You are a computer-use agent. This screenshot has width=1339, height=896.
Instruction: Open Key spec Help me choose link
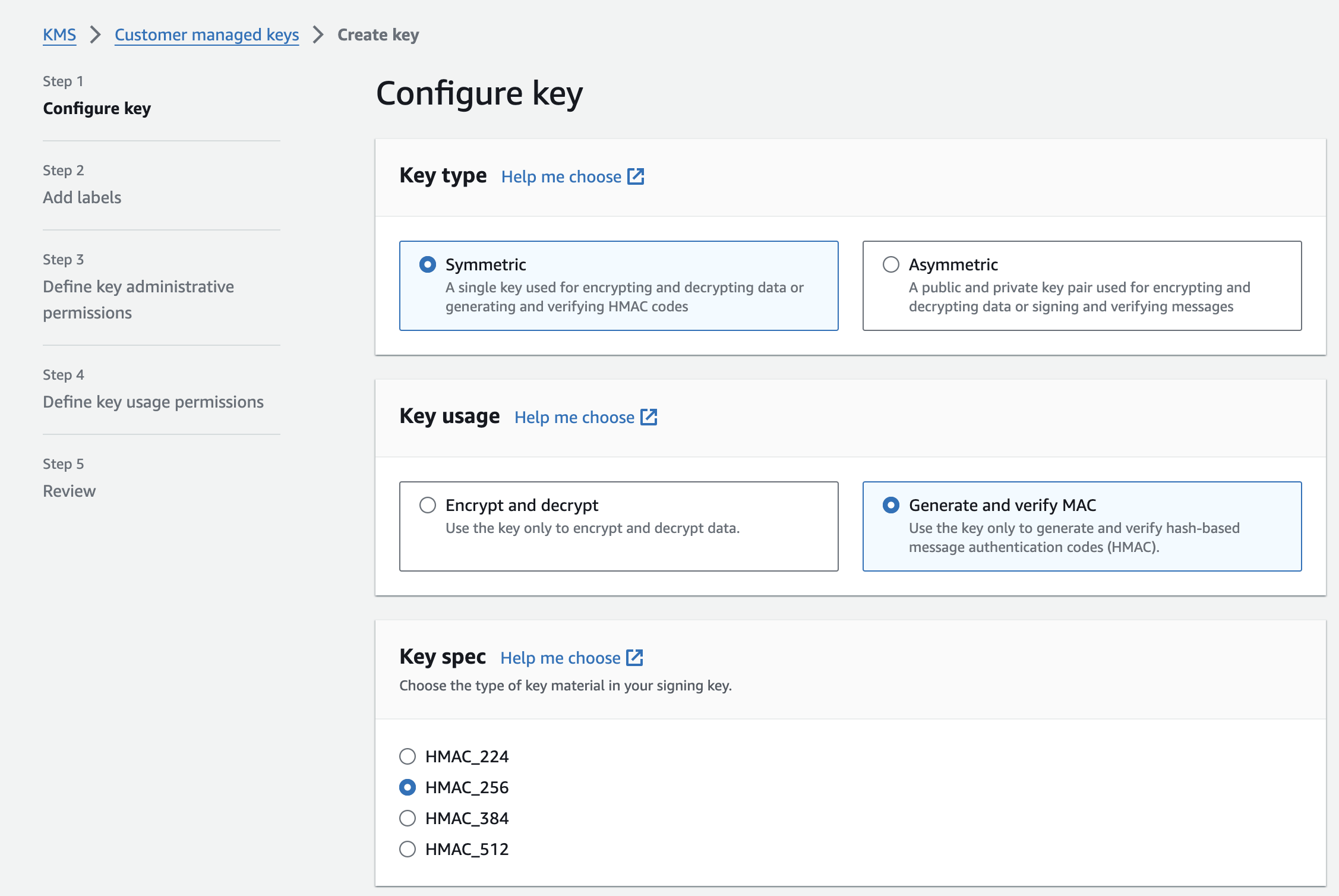coord(560,658)
